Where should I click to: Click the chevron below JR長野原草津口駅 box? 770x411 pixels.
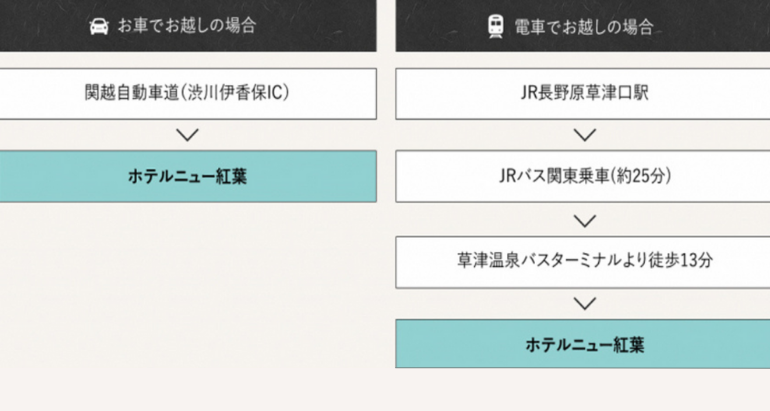click(585, 135)
